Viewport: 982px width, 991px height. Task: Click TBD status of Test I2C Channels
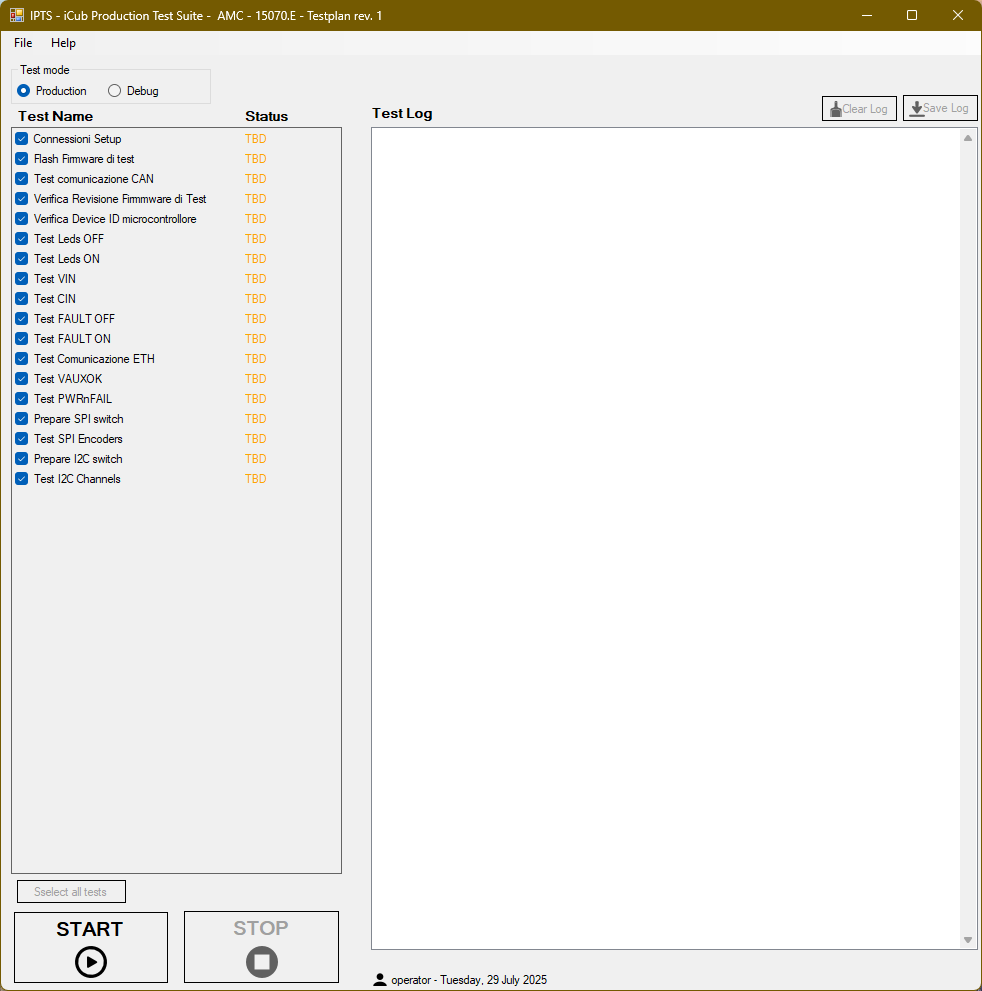256,479
